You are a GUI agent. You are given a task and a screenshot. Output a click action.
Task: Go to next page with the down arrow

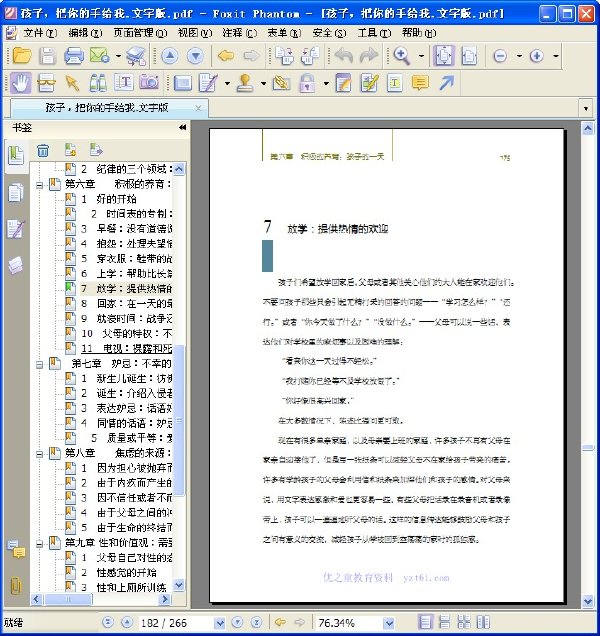click(195, 56)
